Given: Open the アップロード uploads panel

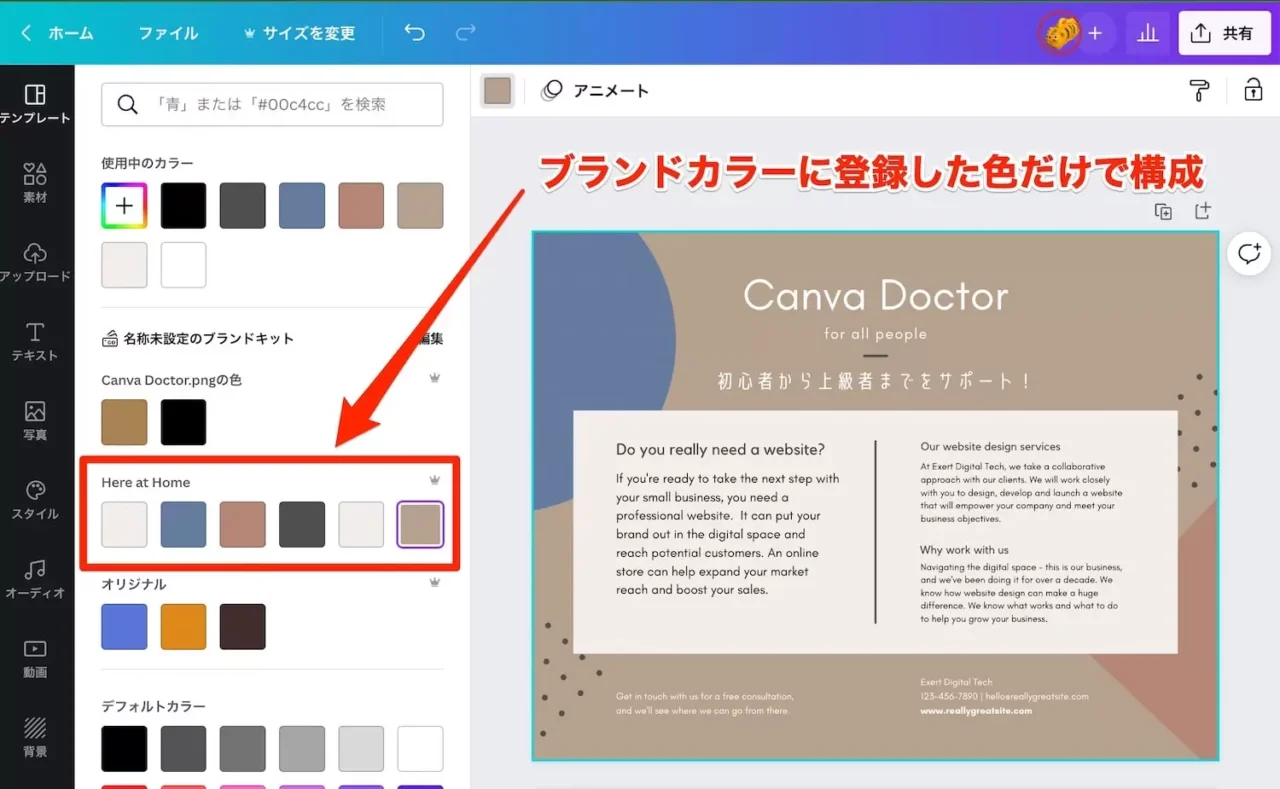Looking at the screenshot, I should [35, 262].
